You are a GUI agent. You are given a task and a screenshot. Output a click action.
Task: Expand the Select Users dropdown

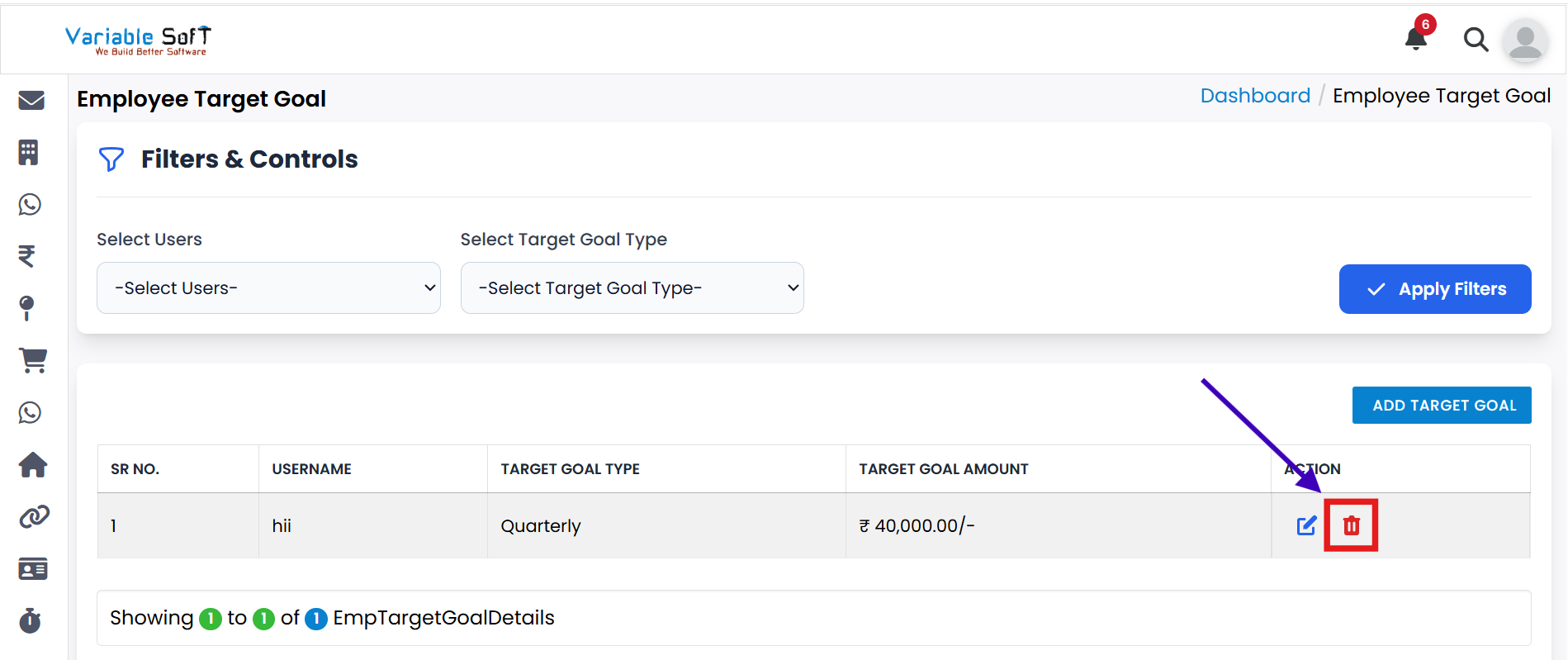pyautogui.click(x=268, y=288)
